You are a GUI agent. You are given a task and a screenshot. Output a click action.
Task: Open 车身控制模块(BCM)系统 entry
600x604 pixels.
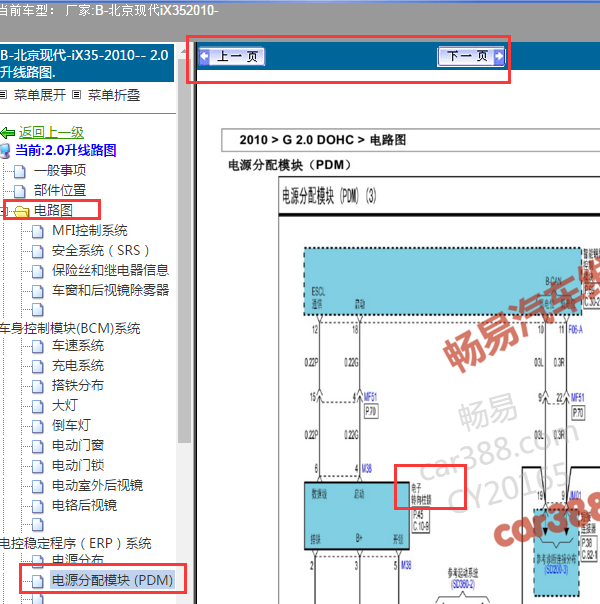coord(70,328)
